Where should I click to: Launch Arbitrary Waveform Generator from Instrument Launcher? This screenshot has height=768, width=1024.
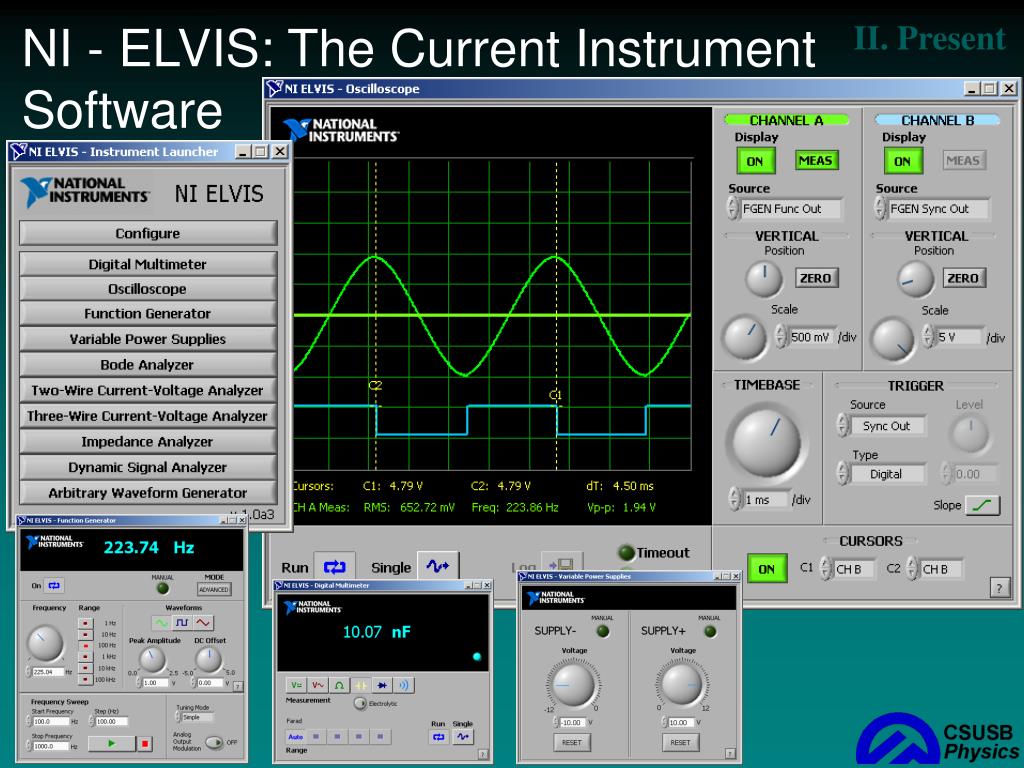pyautogui.click(x=148, y=493)
